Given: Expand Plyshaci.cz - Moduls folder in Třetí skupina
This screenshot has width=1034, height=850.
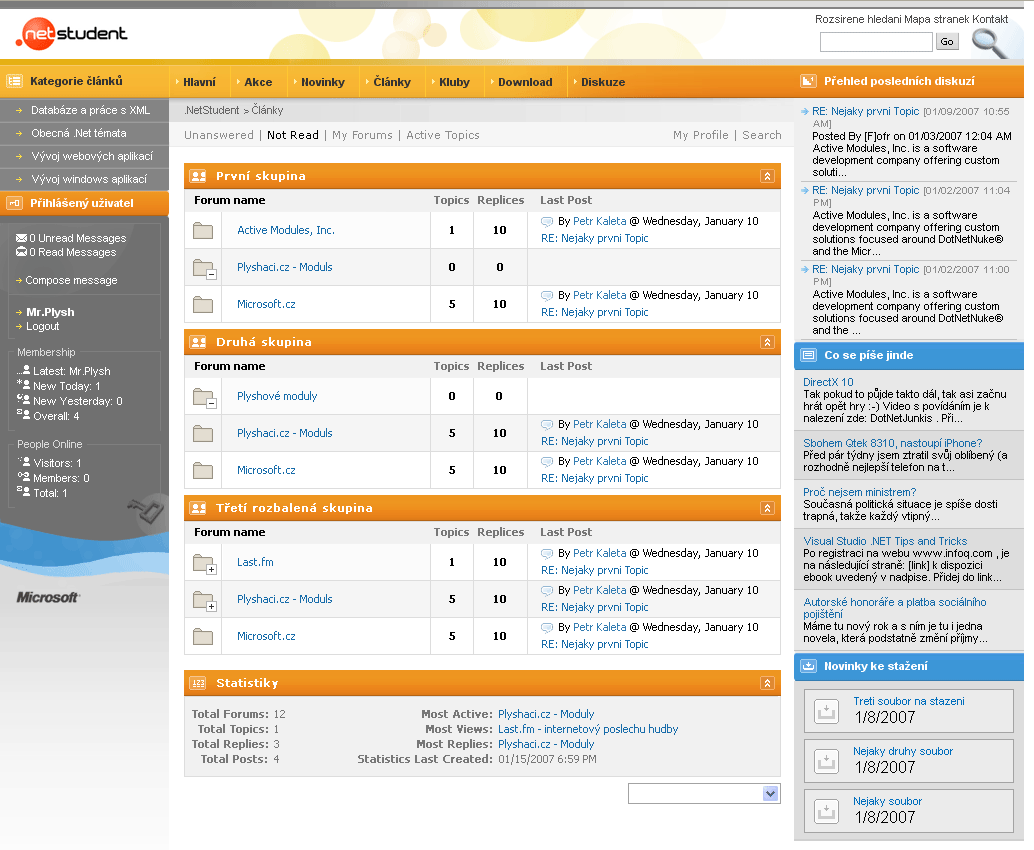Looking at the screenshot, I should [x=212, y=606].
